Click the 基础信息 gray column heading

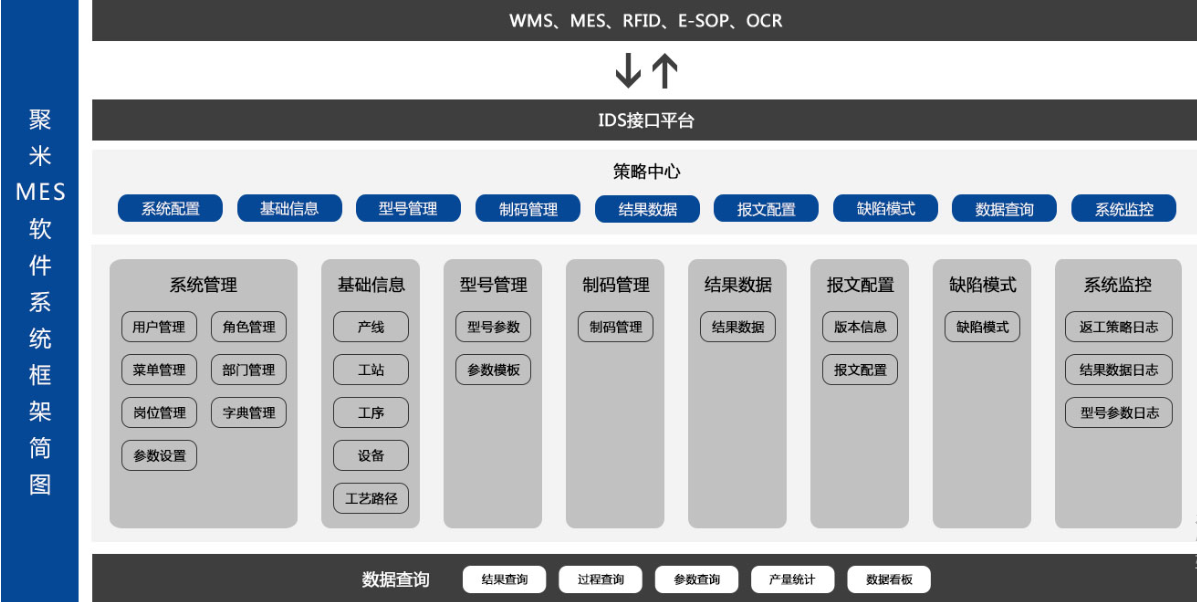pos(371,285)
